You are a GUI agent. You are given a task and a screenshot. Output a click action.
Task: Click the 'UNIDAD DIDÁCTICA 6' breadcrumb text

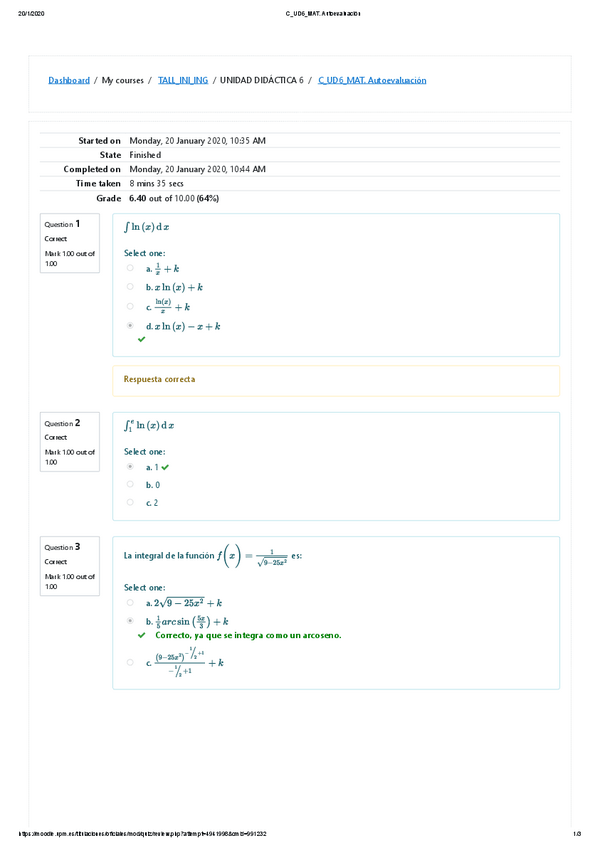(x=262, y=80)
